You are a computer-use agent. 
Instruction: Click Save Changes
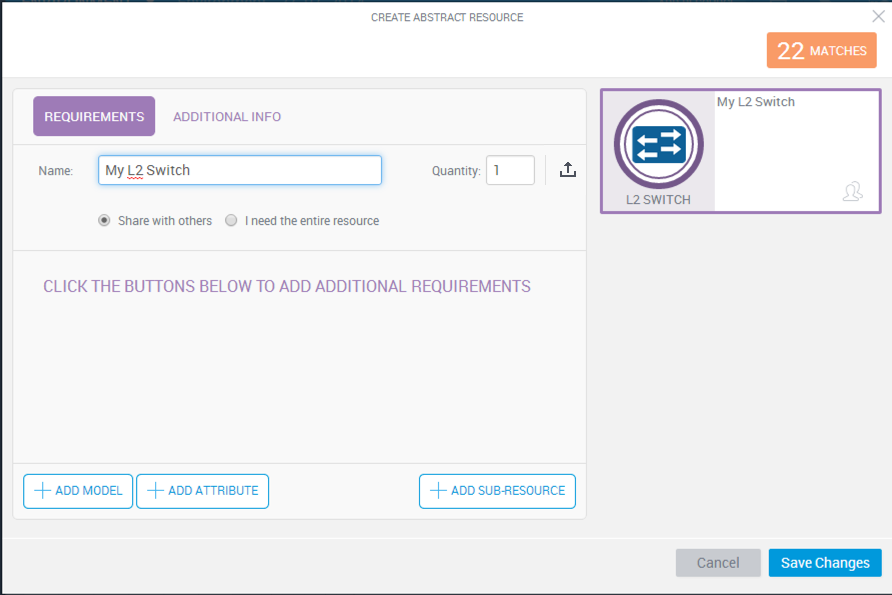pos(825,563)
